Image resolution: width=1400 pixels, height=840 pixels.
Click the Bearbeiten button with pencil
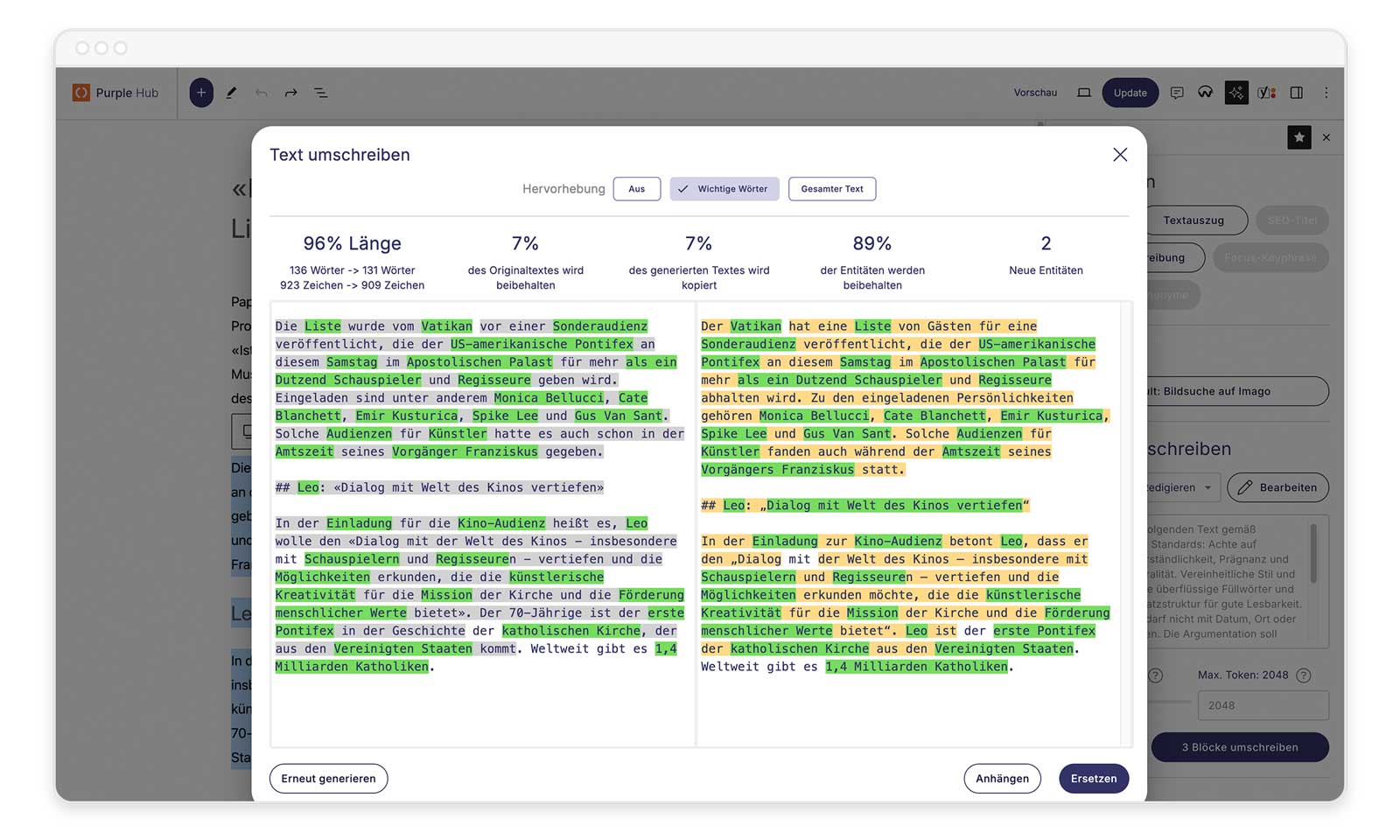[1278, 487]
